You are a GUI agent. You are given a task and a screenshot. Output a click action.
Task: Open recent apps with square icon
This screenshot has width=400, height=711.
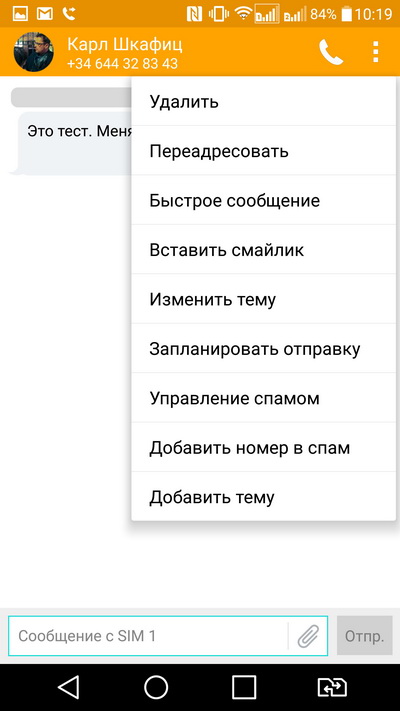(x=244, y=687)
